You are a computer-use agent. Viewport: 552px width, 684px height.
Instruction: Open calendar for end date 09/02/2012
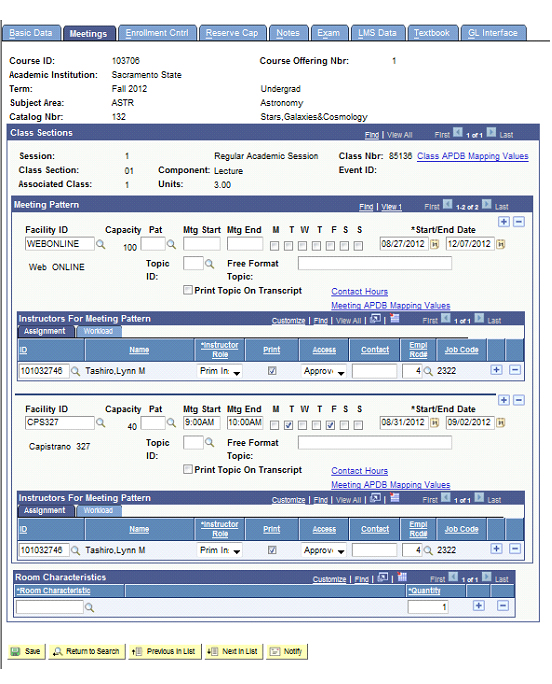[501, 423]
